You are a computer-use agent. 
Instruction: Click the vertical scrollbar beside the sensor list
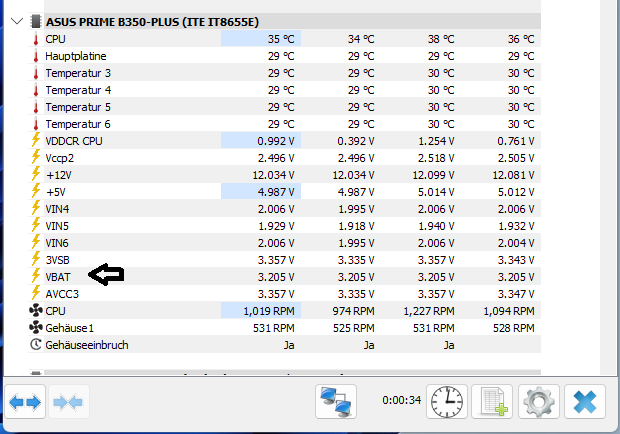point(608,187)
